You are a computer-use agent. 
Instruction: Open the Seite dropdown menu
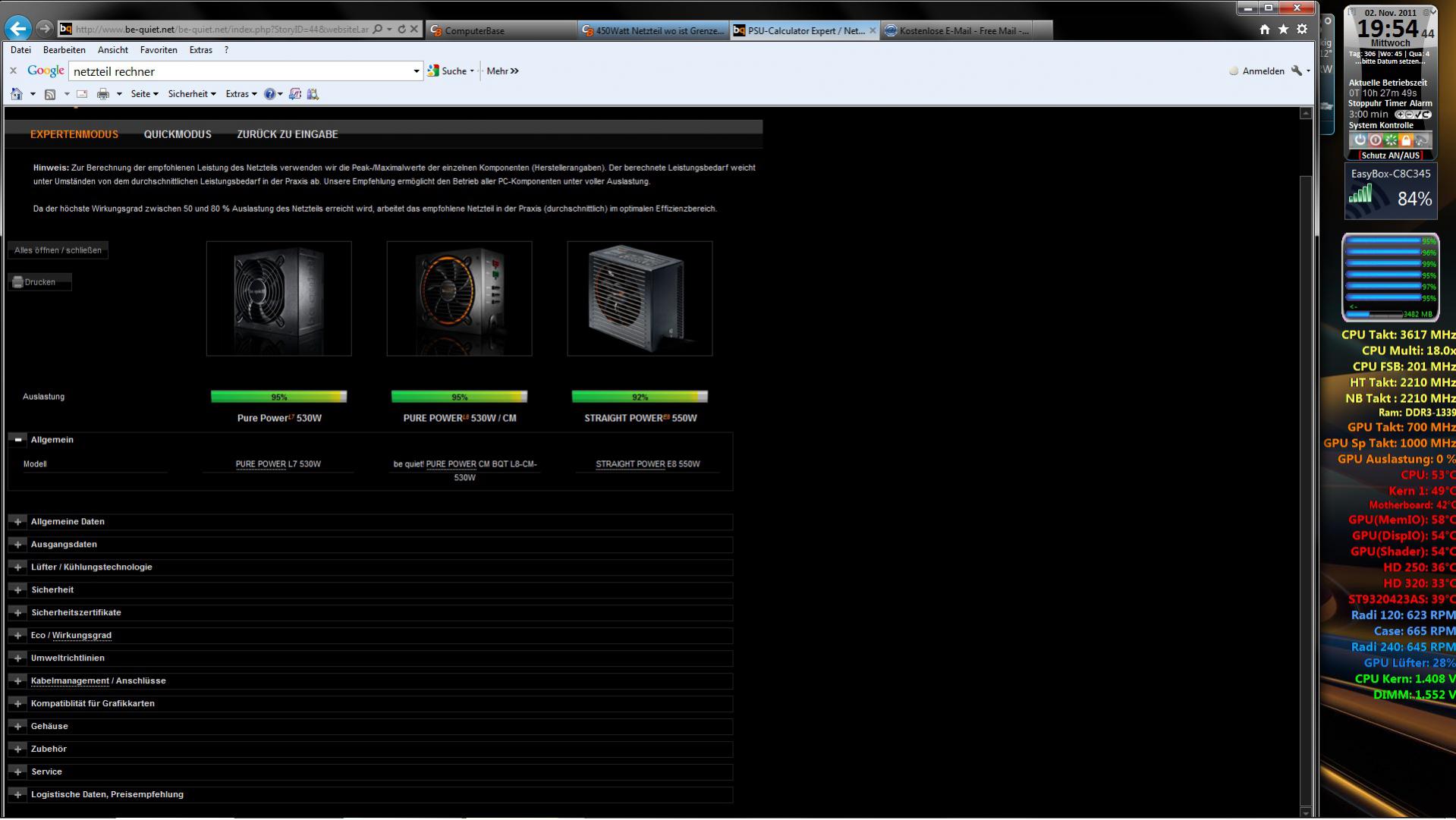coord(144,94)
